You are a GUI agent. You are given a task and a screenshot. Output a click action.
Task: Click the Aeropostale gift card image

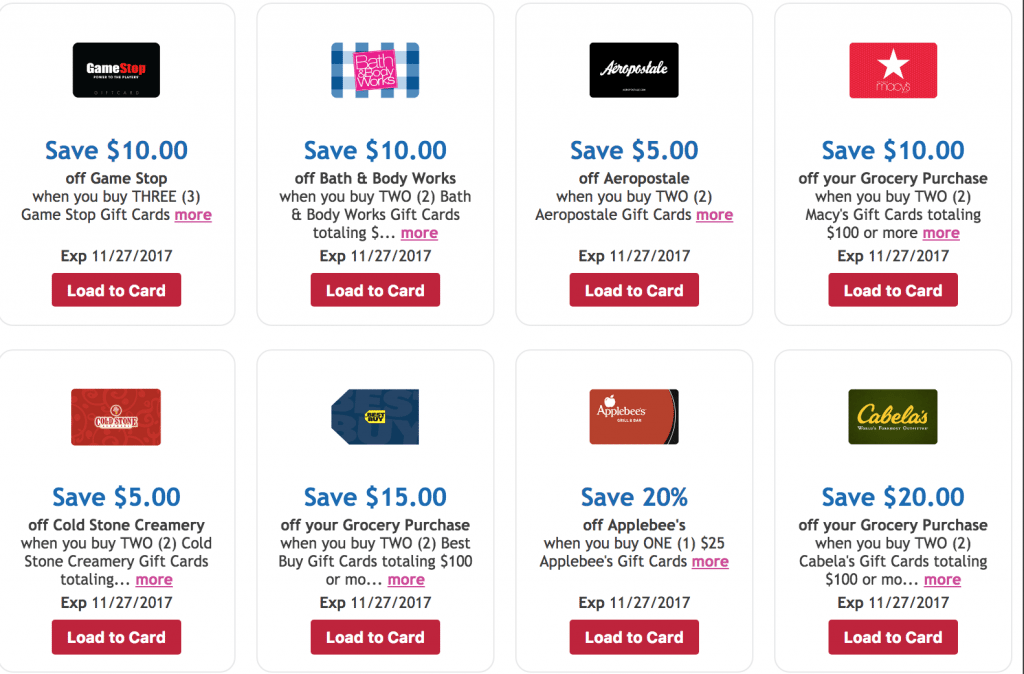click(634, 70)
